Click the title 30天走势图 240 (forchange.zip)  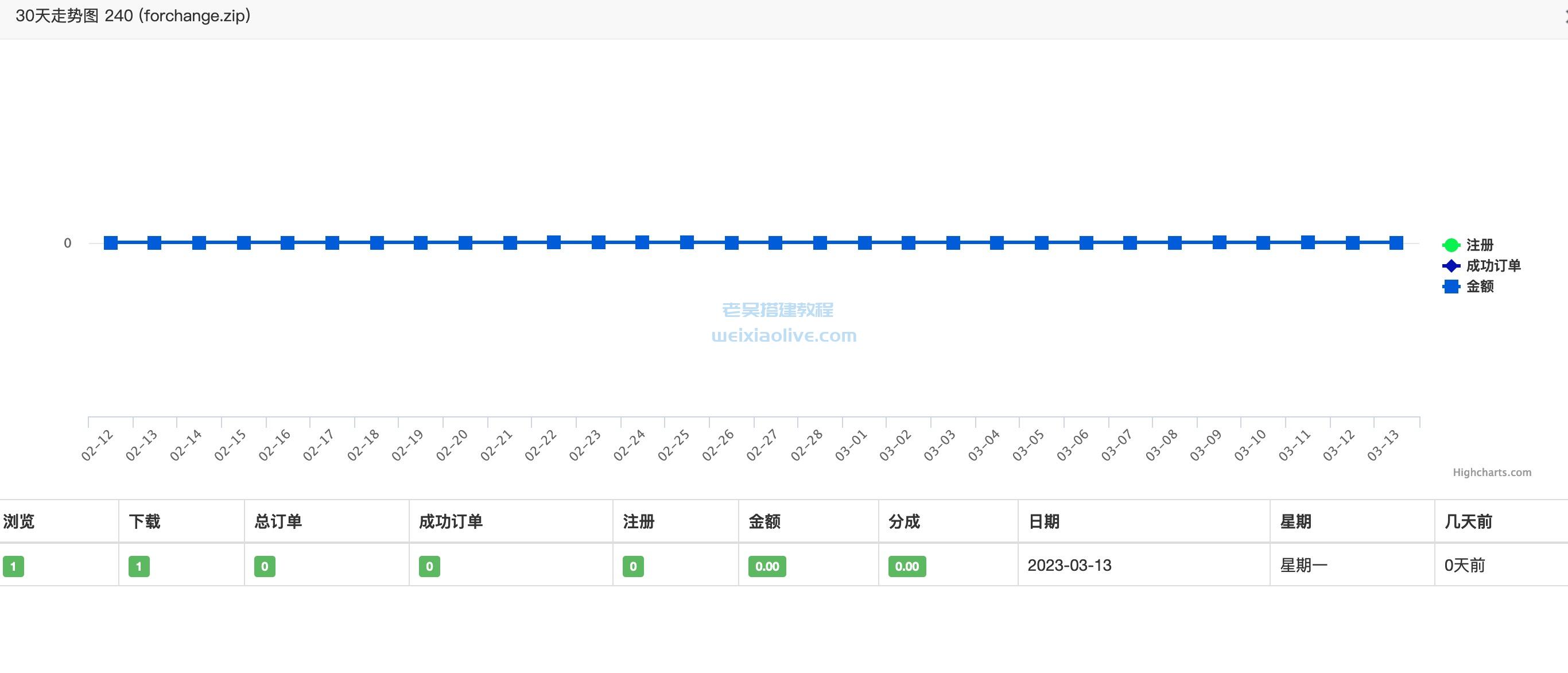coord(133,16)
